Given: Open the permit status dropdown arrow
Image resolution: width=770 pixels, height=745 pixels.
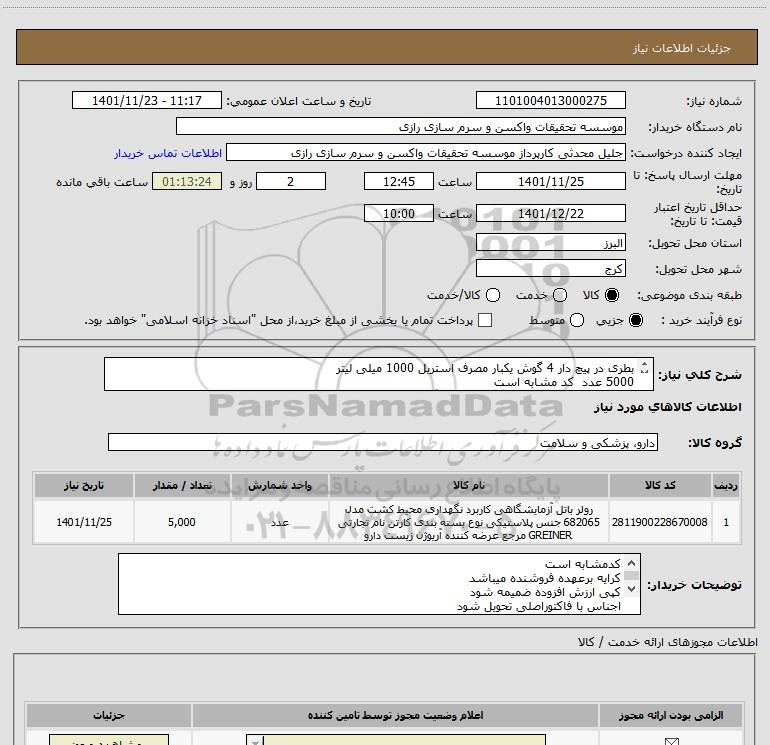Looking at the screenshot, I should coord(255,741).
